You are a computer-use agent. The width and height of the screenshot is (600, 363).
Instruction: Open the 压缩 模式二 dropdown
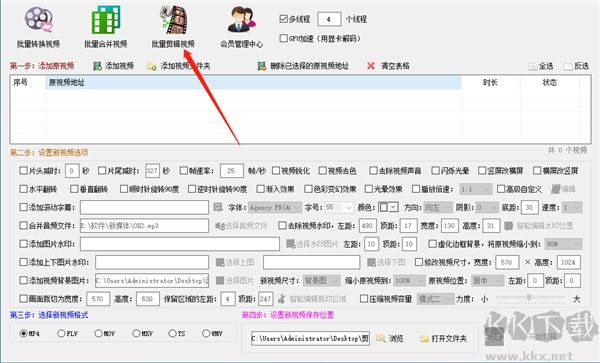tap(435, 299)
